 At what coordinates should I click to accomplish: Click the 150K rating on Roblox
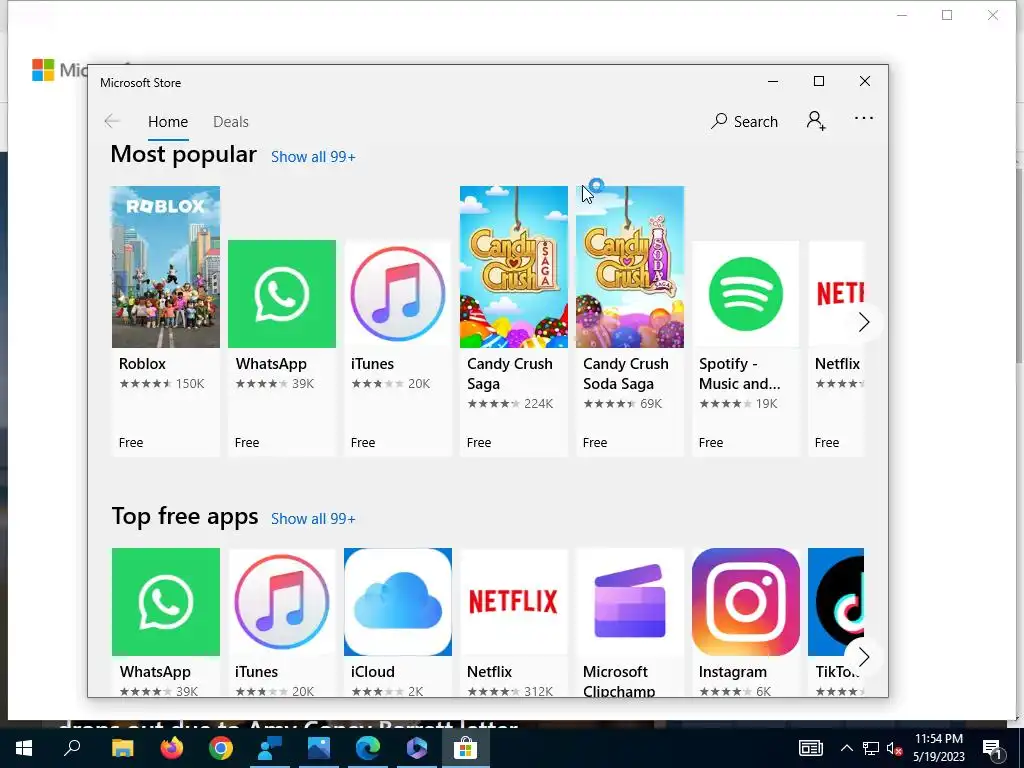tap(190, 383)
